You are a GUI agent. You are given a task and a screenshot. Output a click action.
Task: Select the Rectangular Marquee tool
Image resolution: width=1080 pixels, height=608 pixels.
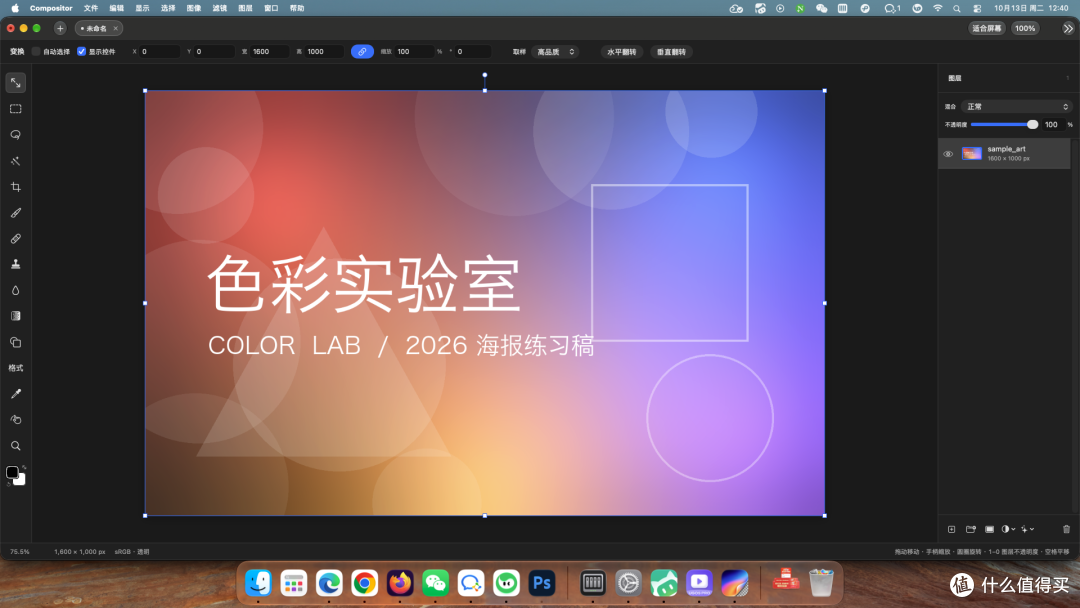coord(15,109)
